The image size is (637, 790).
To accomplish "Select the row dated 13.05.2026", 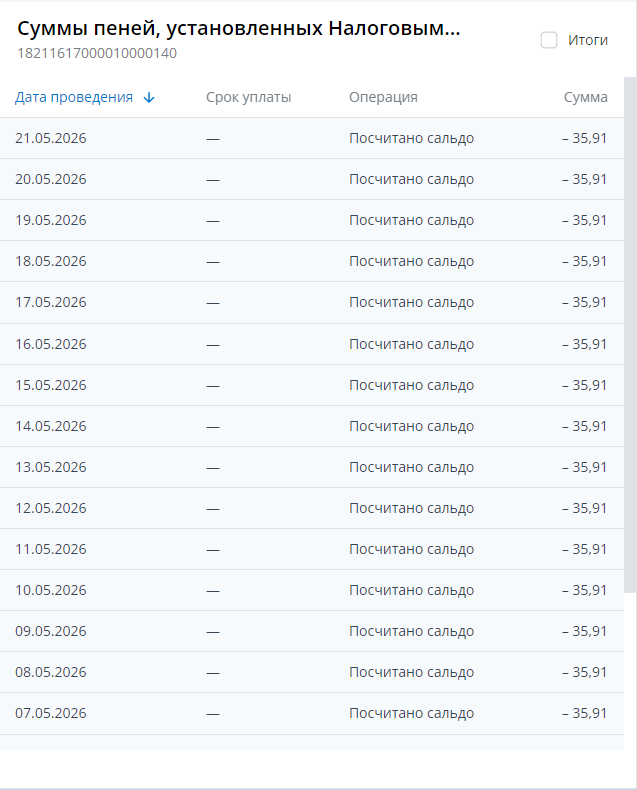I will pos(312,468).
